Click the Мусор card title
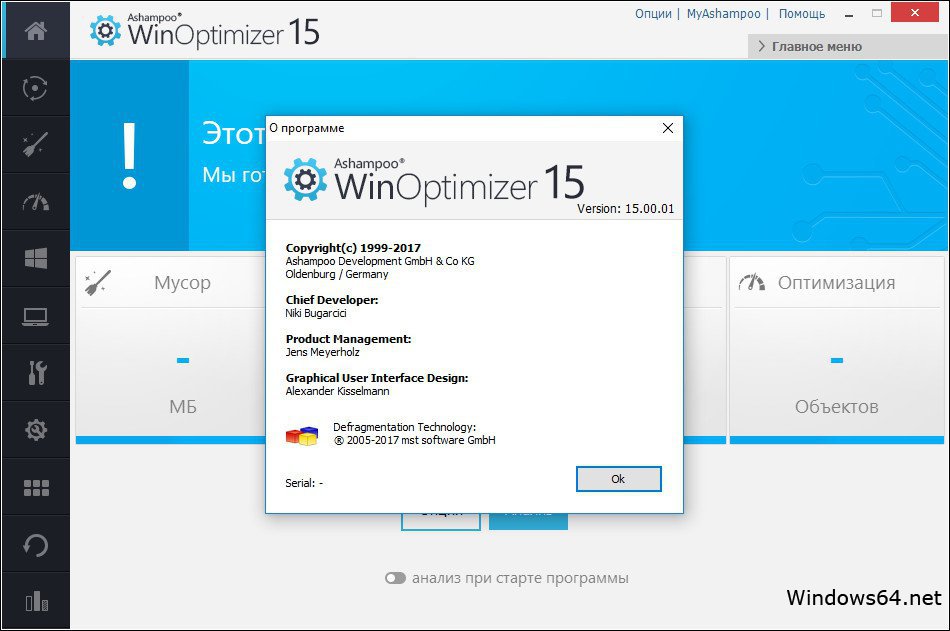The width and height of the screenshot is (950, 631). 182,282
